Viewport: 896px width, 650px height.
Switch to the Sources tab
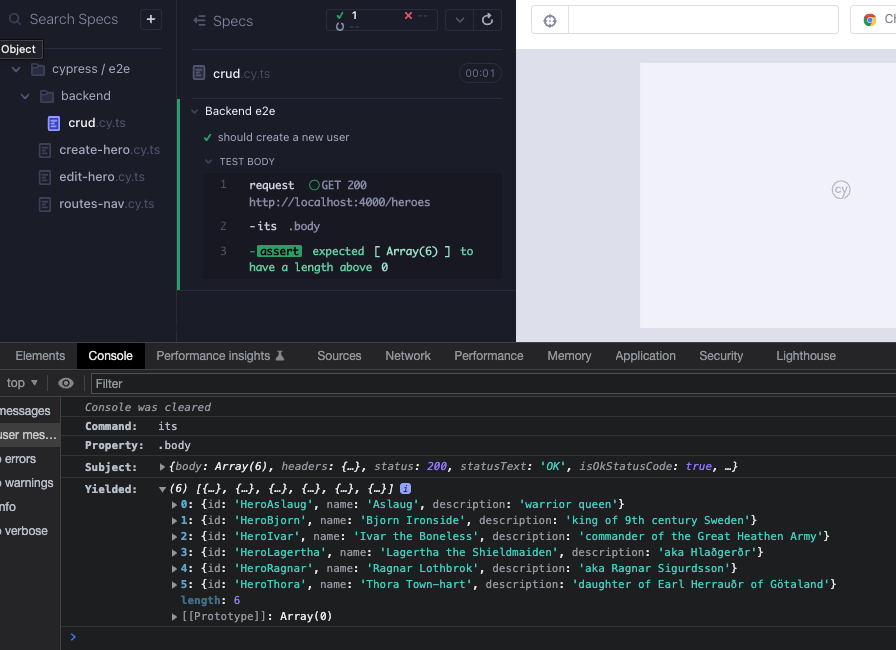click(x=339, y=356)
